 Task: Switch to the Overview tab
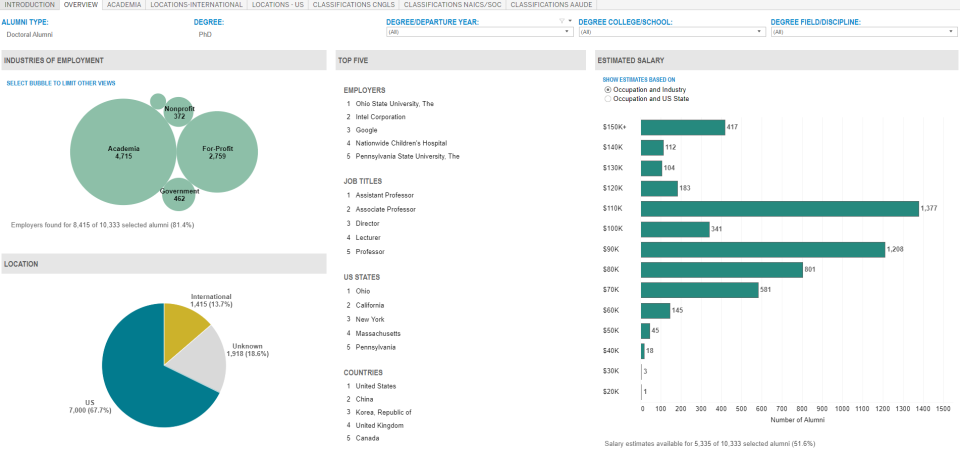(x=81, y=4)
